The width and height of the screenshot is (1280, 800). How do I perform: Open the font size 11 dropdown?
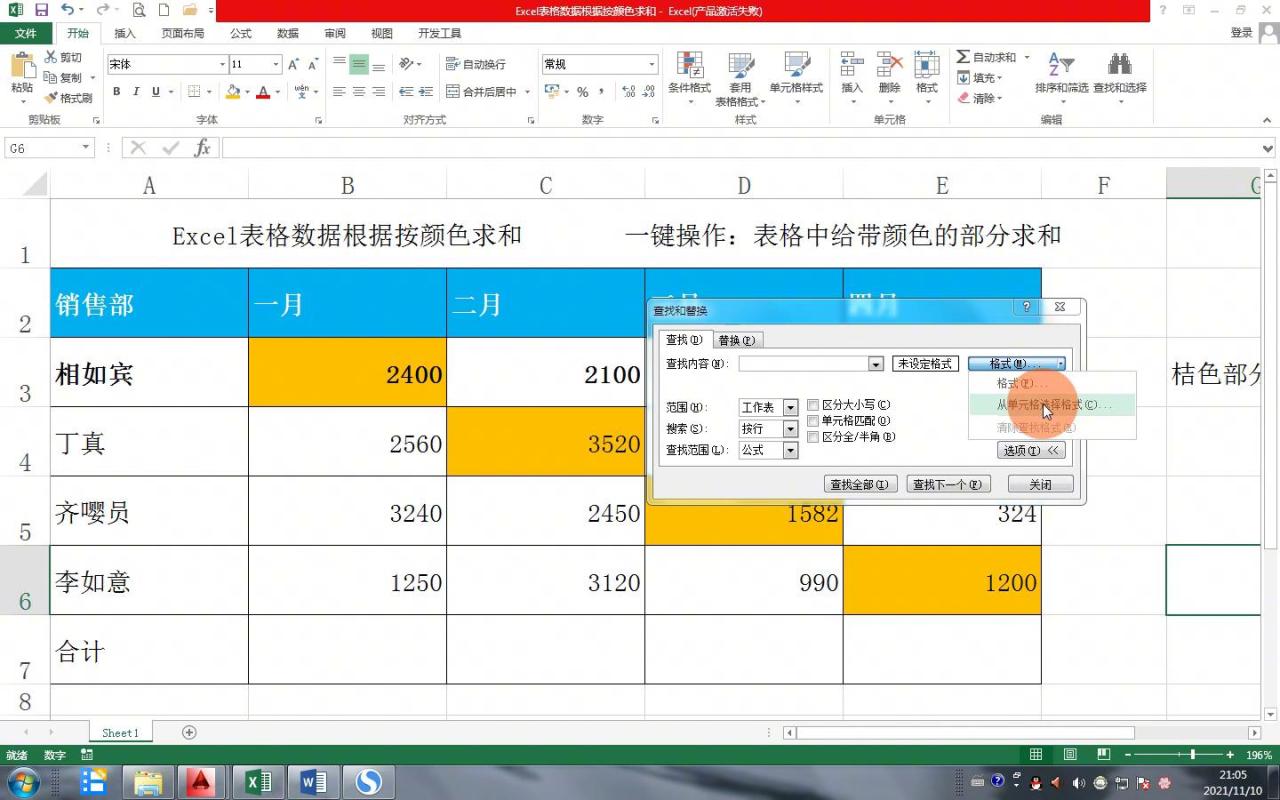tap(276, 64)
